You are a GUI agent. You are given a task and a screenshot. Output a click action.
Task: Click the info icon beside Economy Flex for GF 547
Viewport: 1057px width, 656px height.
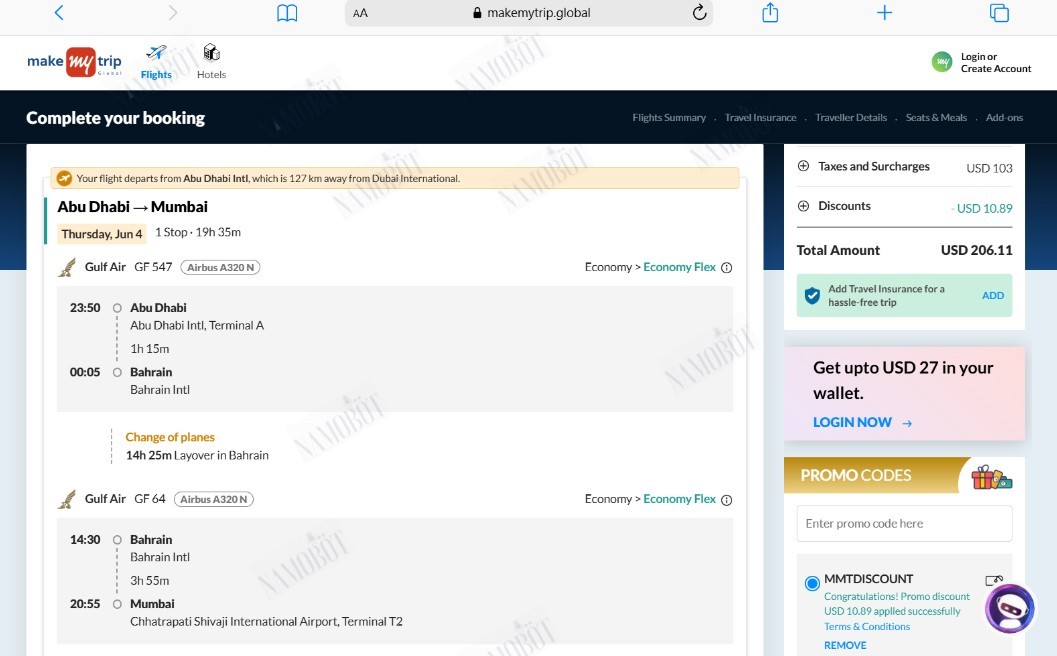click(x=727, y=268)
